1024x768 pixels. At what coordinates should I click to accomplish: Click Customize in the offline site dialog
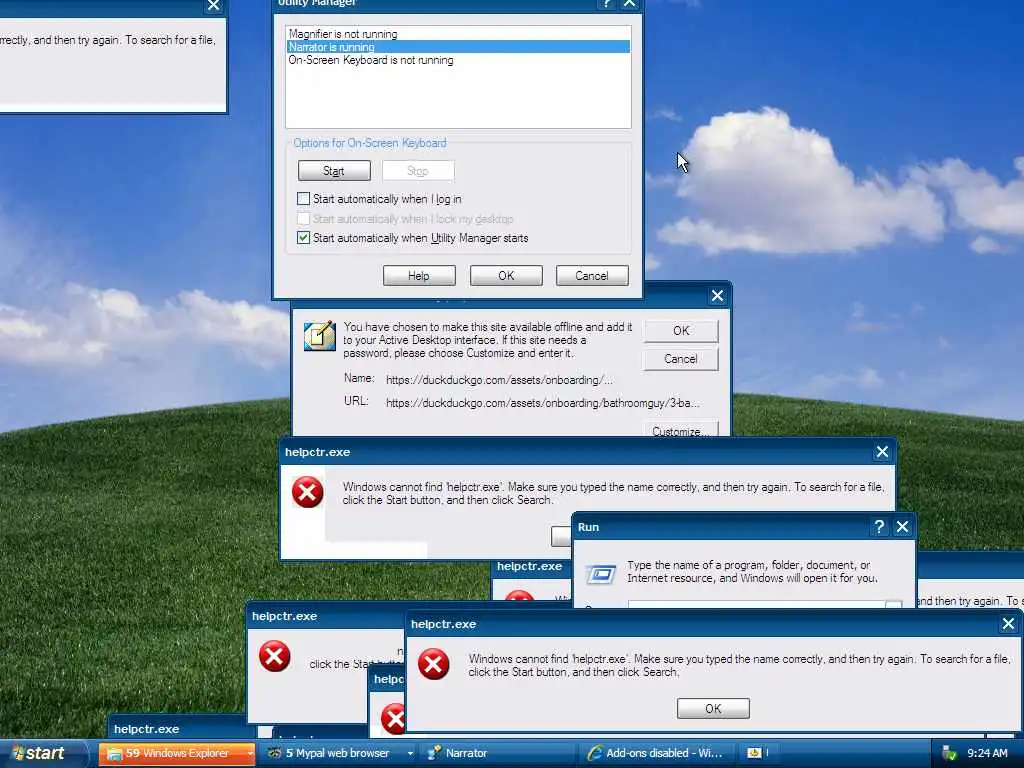680,430
